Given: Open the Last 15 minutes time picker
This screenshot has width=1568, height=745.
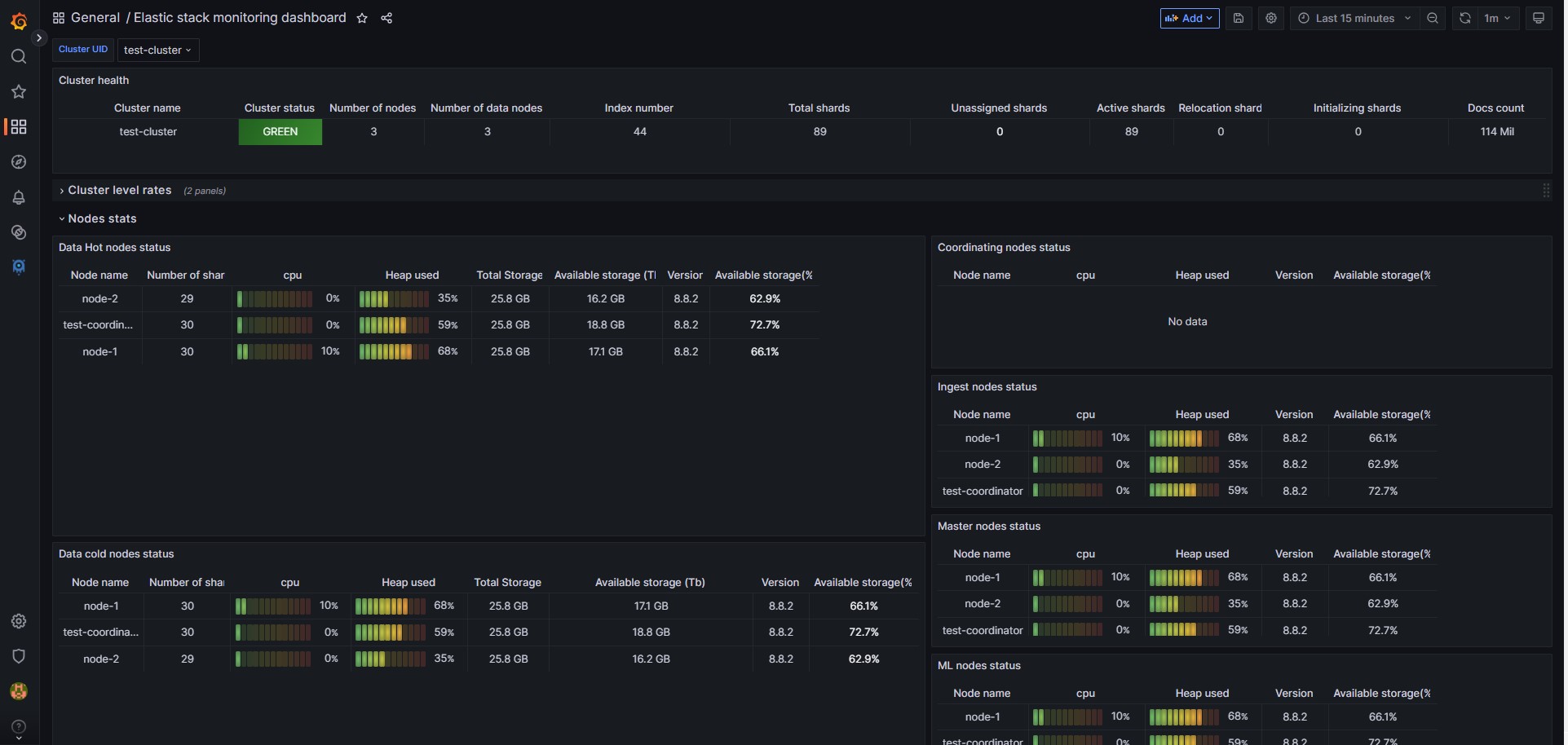Looking at the screenshot, I should [1355, 18].
